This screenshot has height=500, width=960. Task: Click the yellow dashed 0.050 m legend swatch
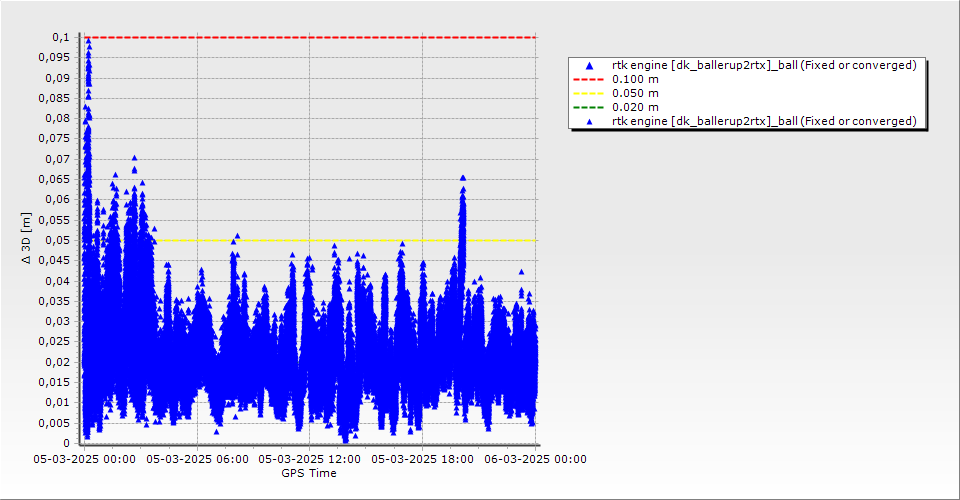[x=588, y=94]
